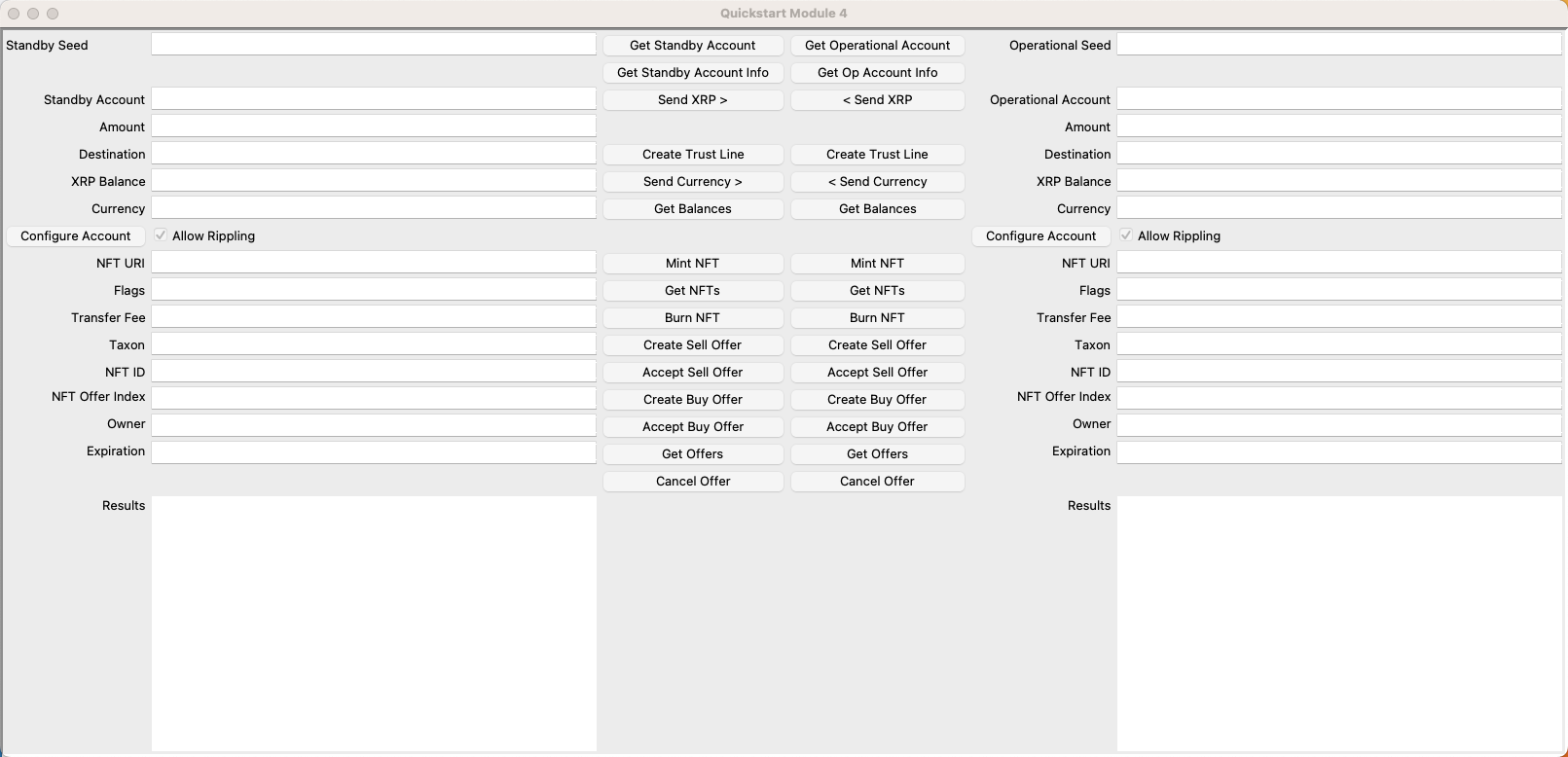
Task: Toggle standby side Allow Rippling checkbox
Action: click(x=161, y=235)
